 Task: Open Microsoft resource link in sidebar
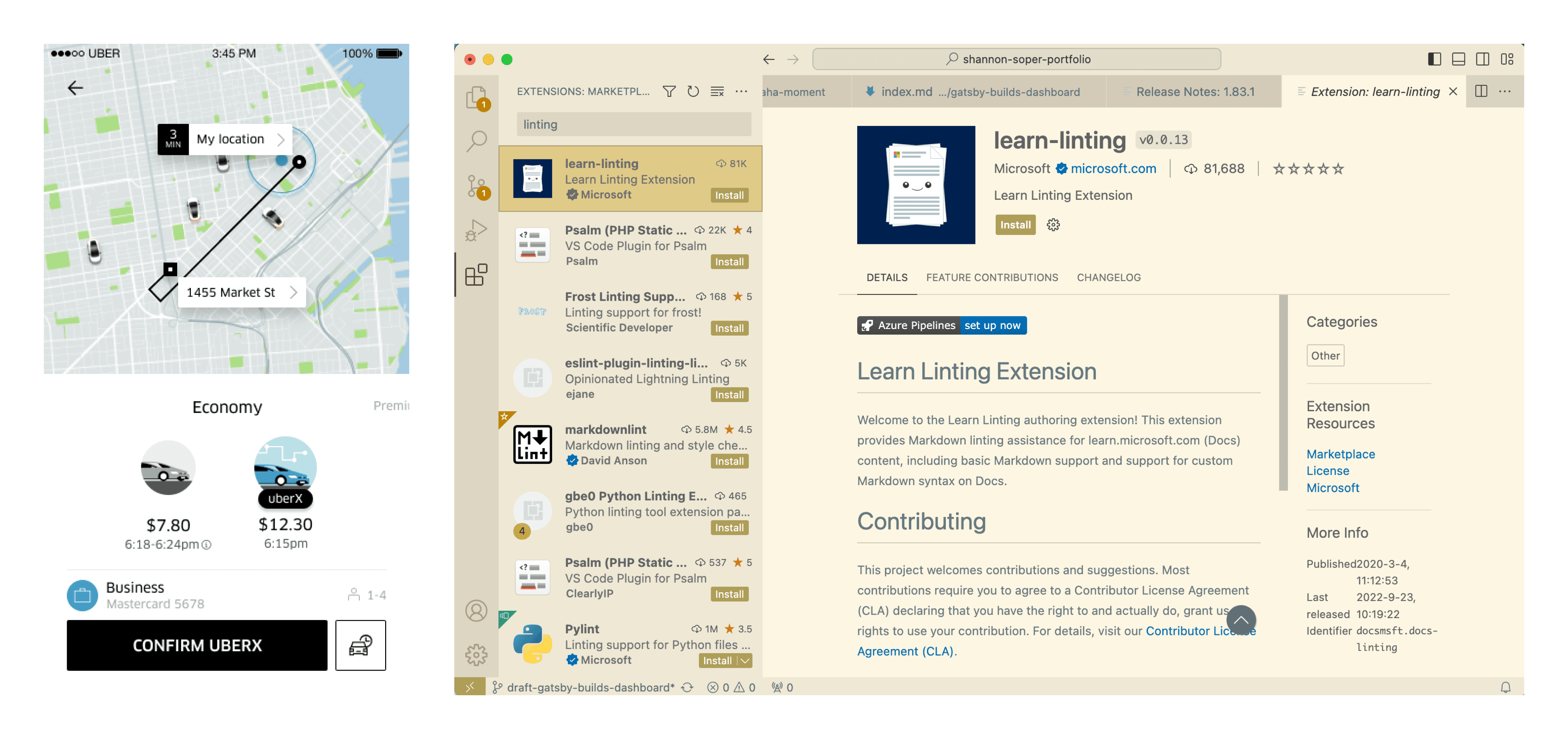point(1332,488)
